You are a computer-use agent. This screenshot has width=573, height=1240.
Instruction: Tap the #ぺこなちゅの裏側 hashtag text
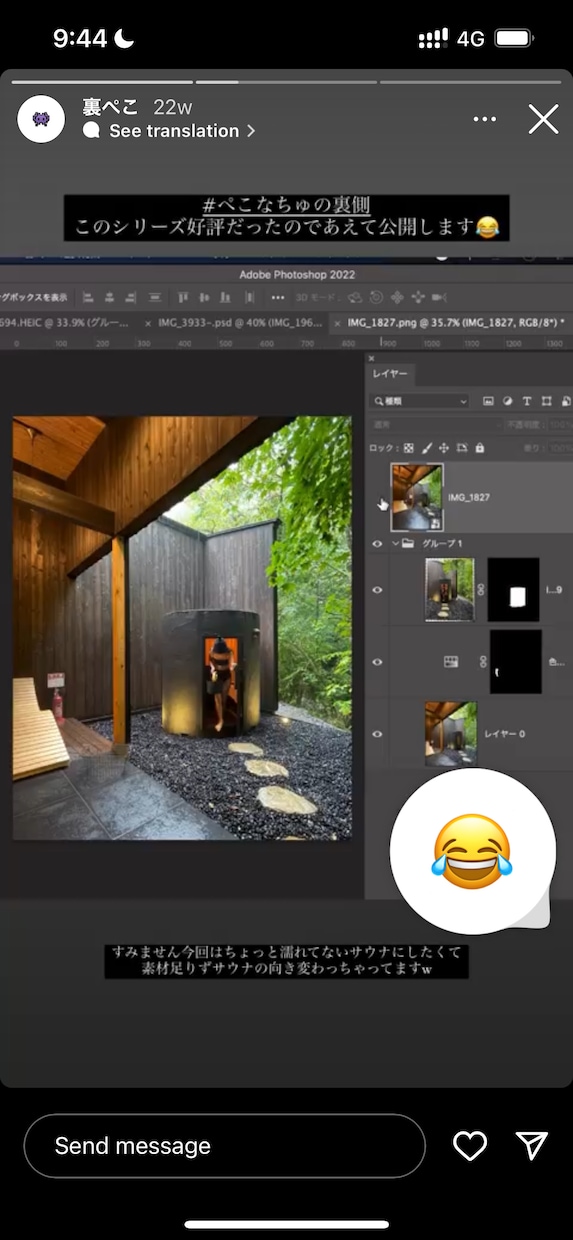[287, 206]
